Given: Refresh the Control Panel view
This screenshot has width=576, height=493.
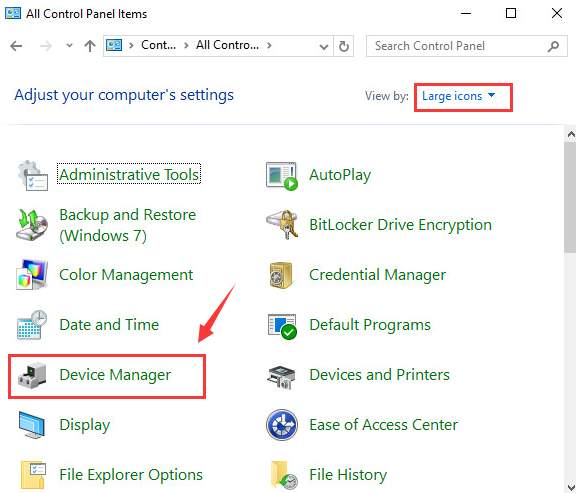Looking at the screenshot, I should 343,46.
